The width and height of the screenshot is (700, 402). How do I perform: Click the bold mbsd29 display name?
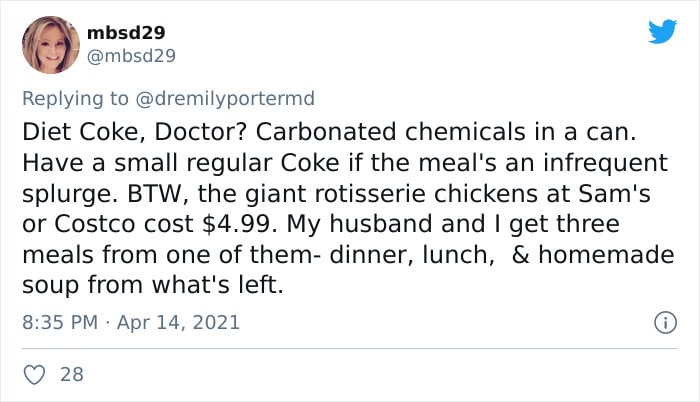click(x=126, y=33)
